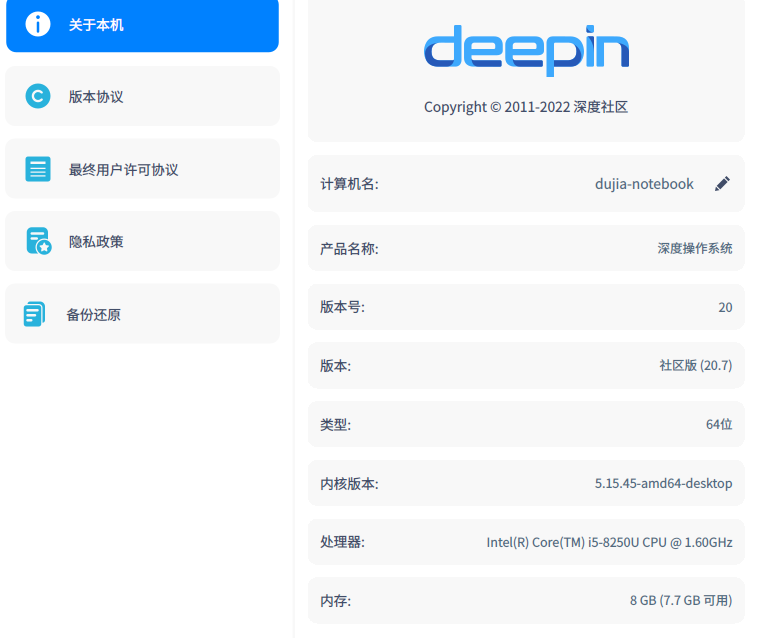The image size is (758, 638).
Task: Click the 内存: label
Action: [335, 601]
